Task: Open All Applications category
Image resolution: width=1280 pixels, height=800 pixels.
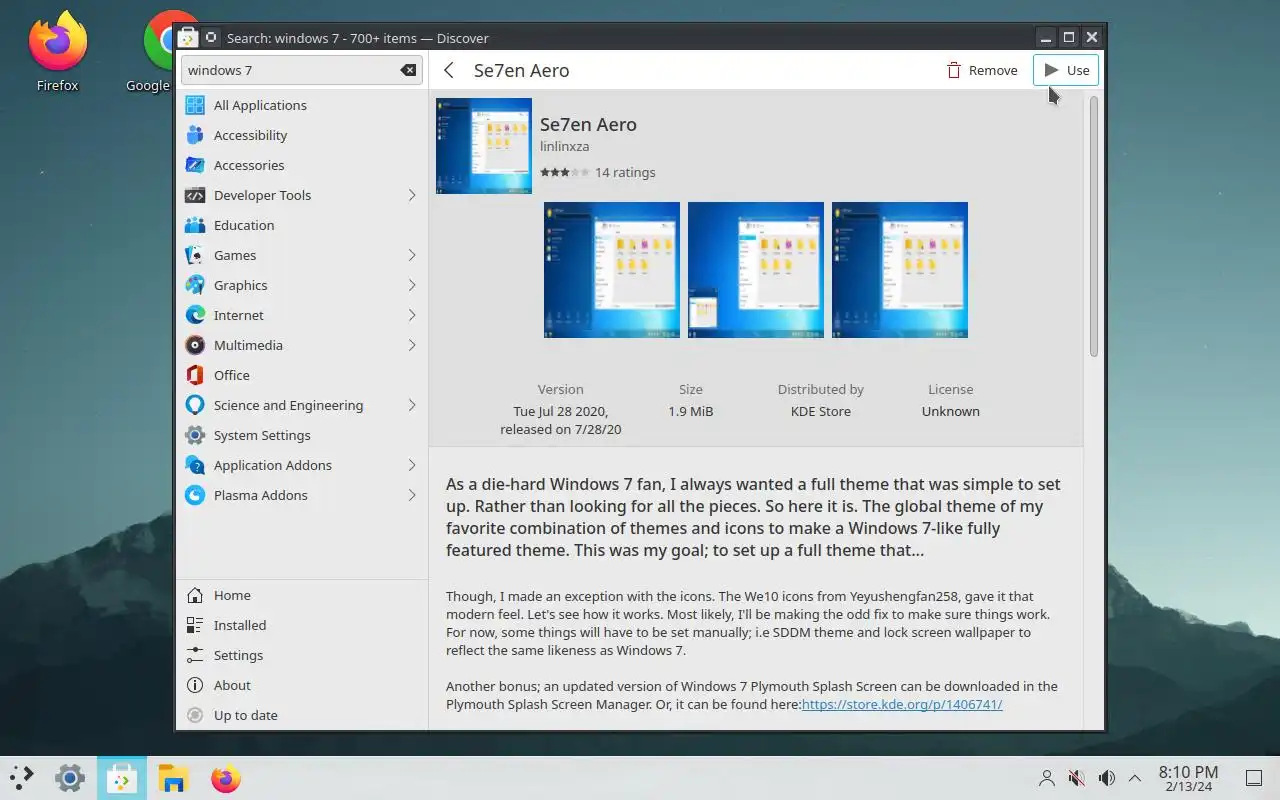Action: point(301,105)
